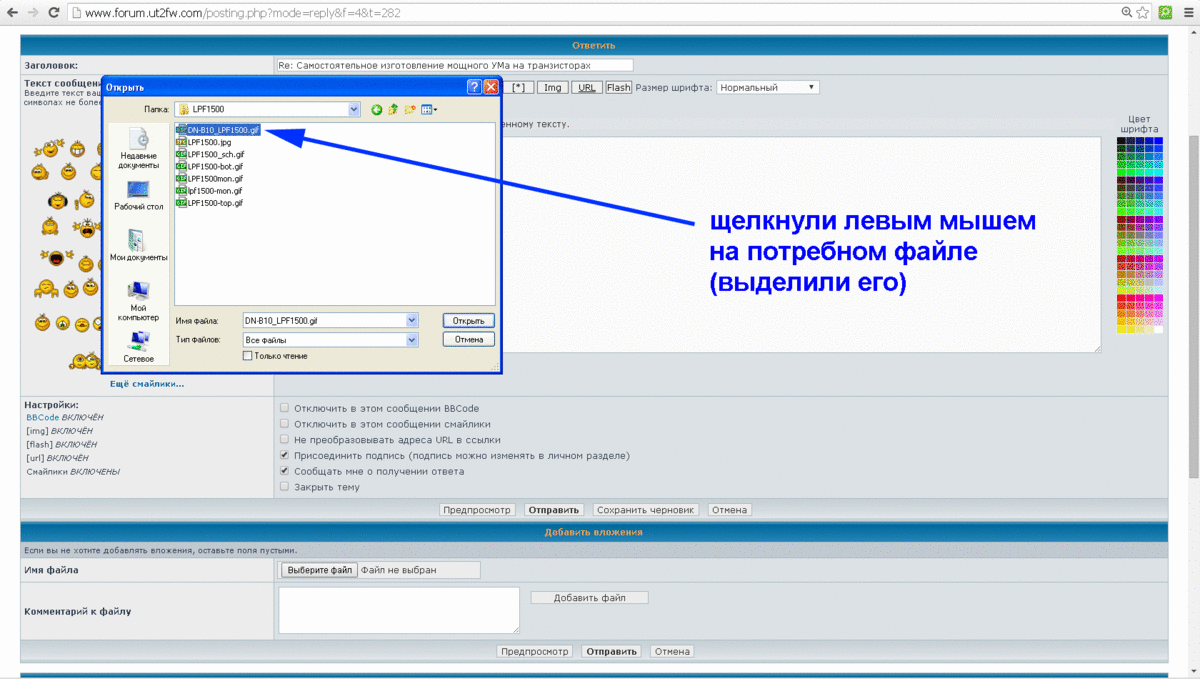
Task: Create new folder icon in Open dialog
Action: point(410,109)
